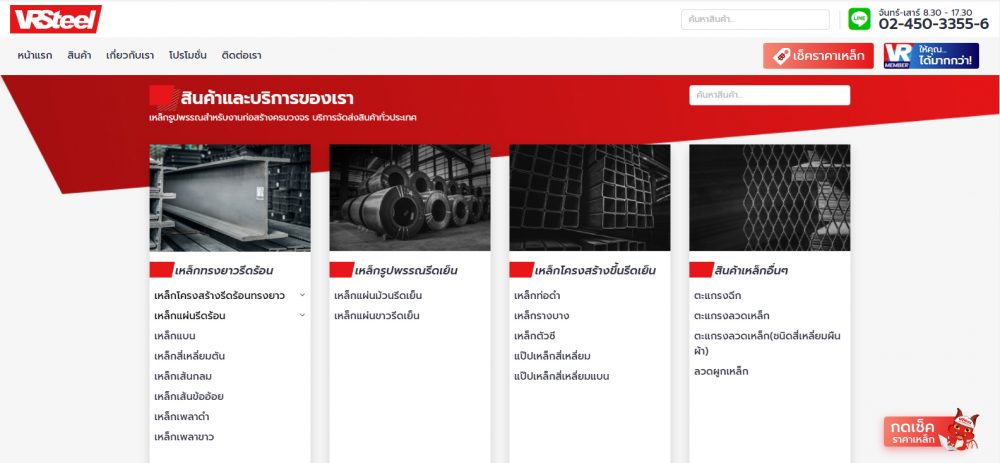Open the expanded metal mesh thumbnail
This screenshot has height=463, width=1000.
[x=769, y=197]
